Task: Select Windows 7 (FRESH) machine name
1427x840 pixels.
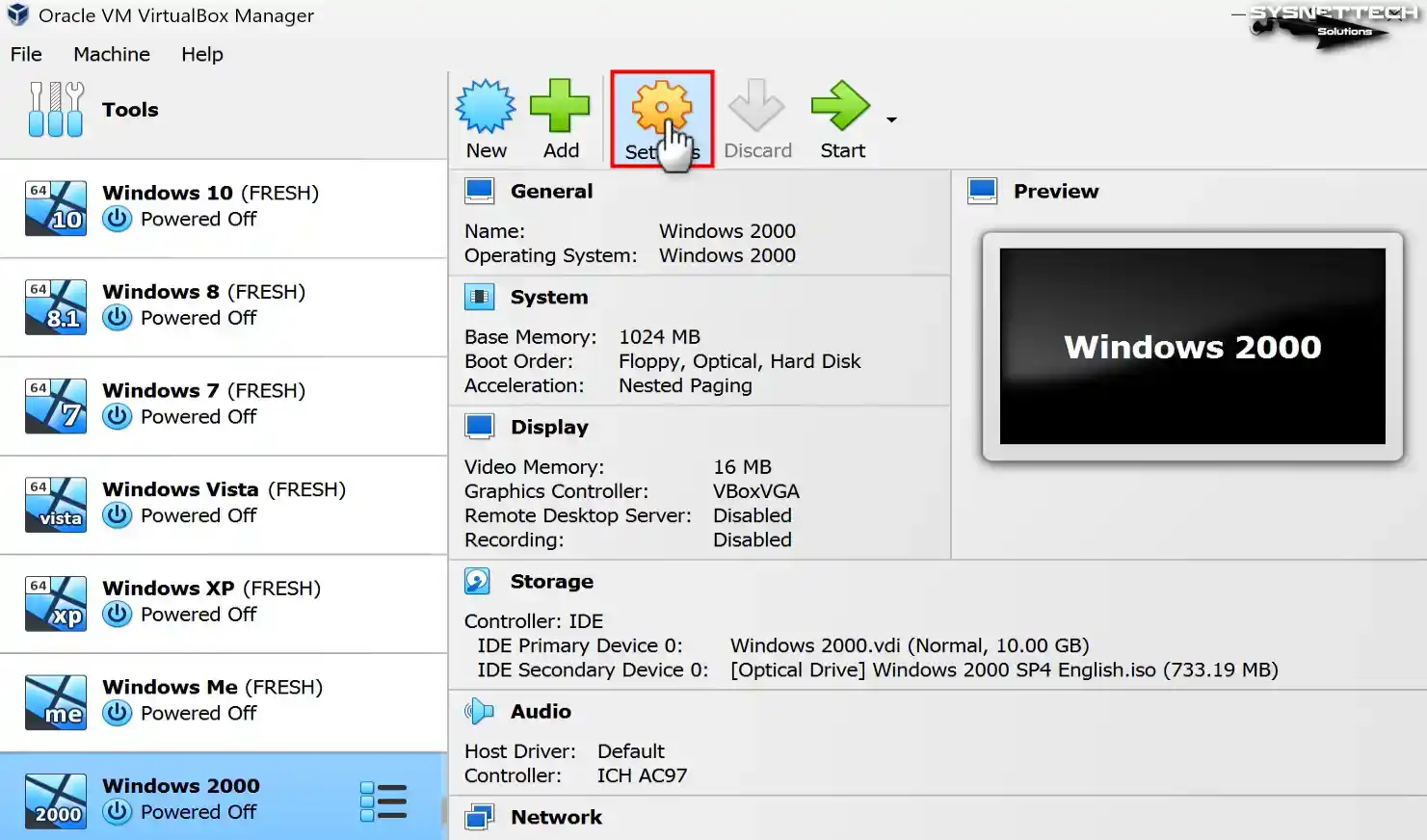Action: click(203, 390)
